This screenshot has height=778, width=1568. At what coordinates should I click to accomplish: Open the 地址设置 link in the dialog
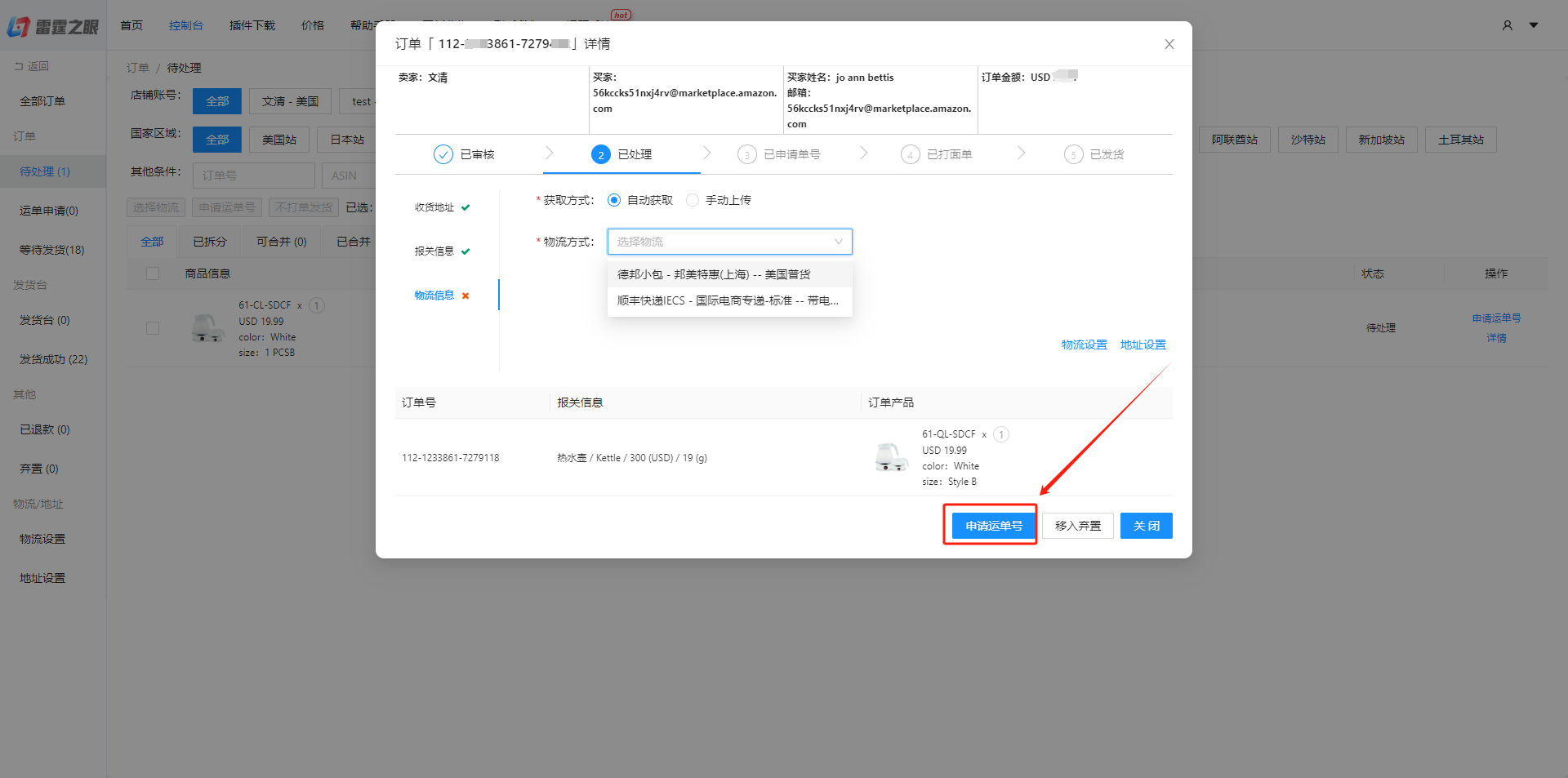1143,344
